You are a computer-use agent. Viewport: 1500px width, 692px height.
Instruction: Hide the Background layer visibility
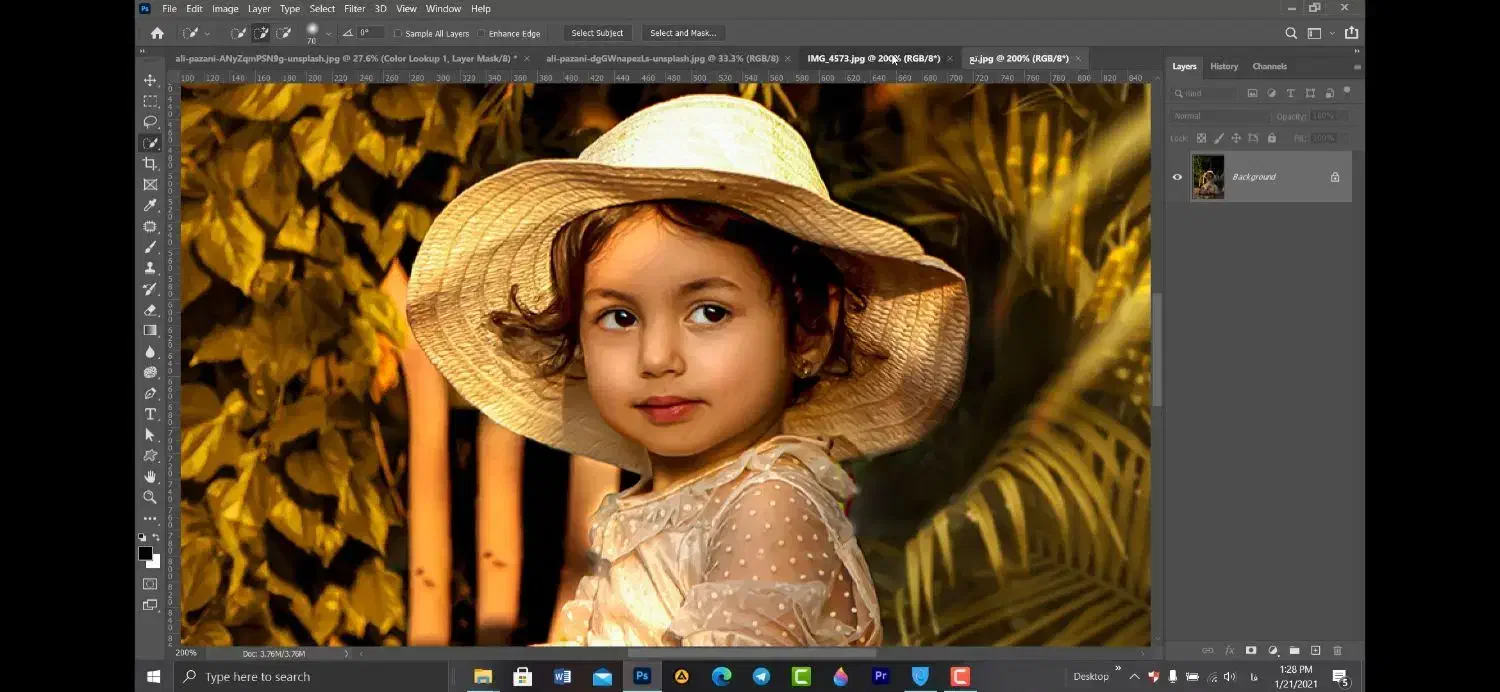(x=1177, y=176)
